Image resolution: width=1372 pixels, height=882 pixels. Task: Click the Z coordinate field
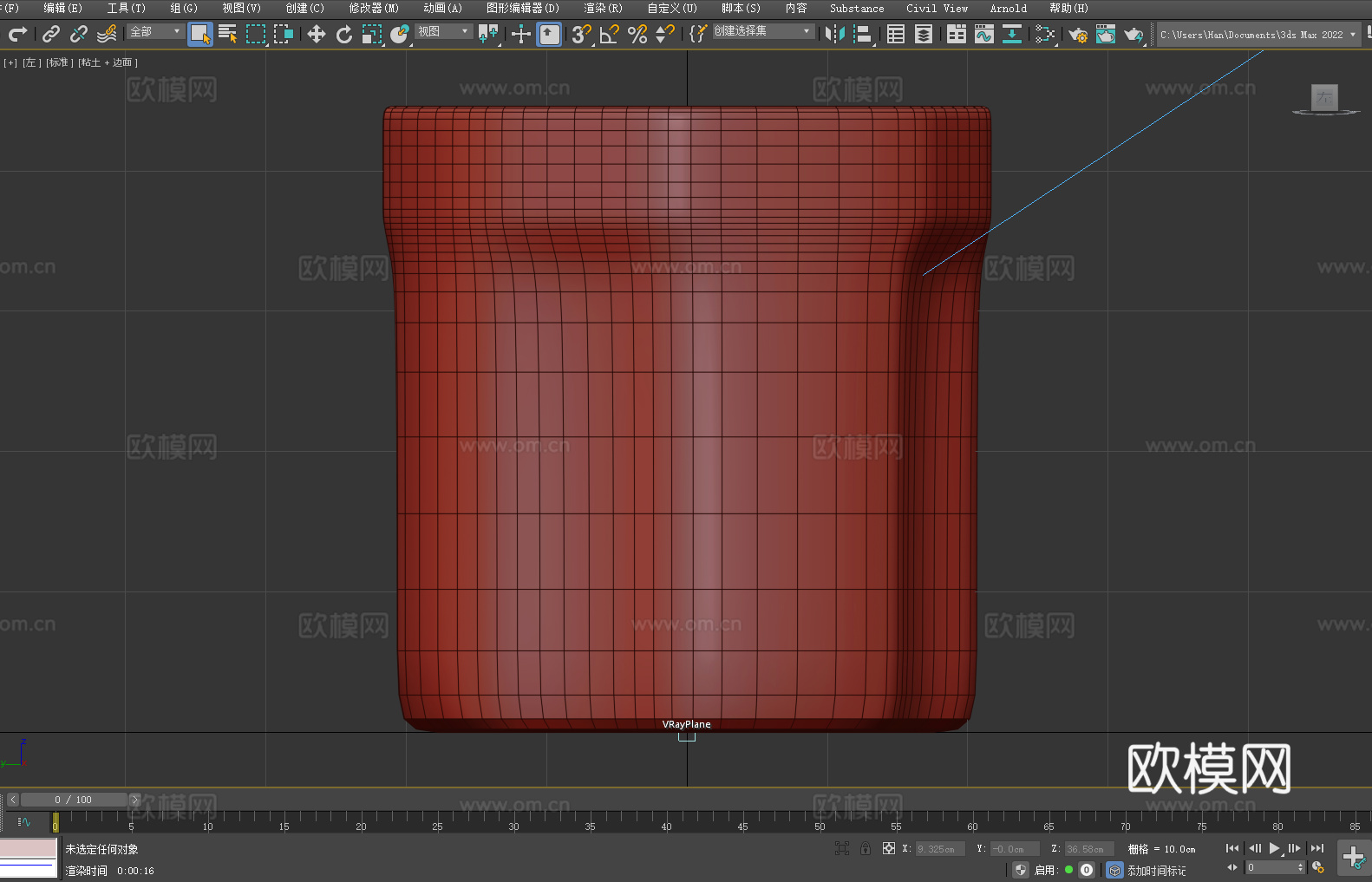click(x=1089, y=849)
